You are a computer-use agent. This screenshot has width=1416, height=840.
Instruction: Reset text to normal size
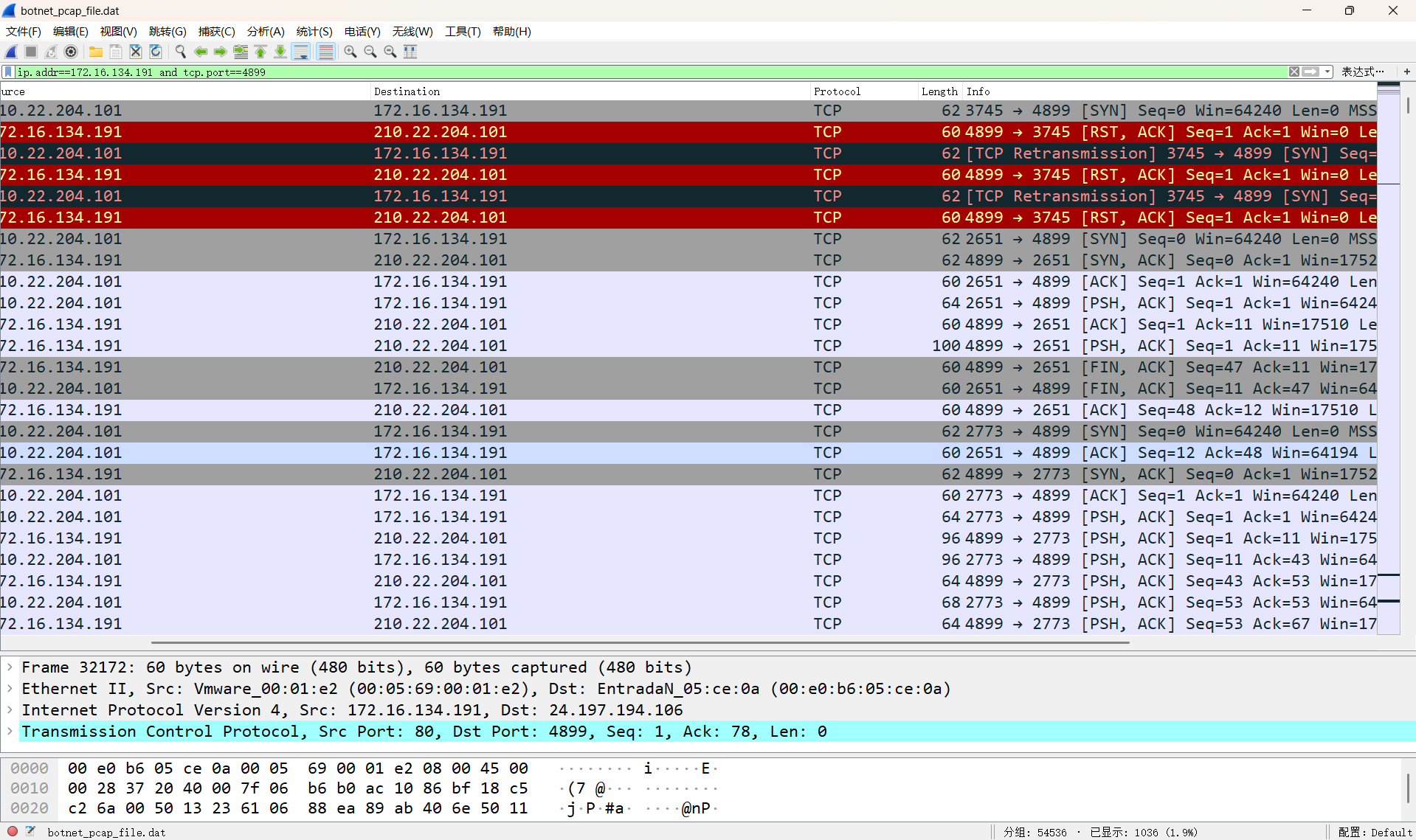tap(390, 52)
